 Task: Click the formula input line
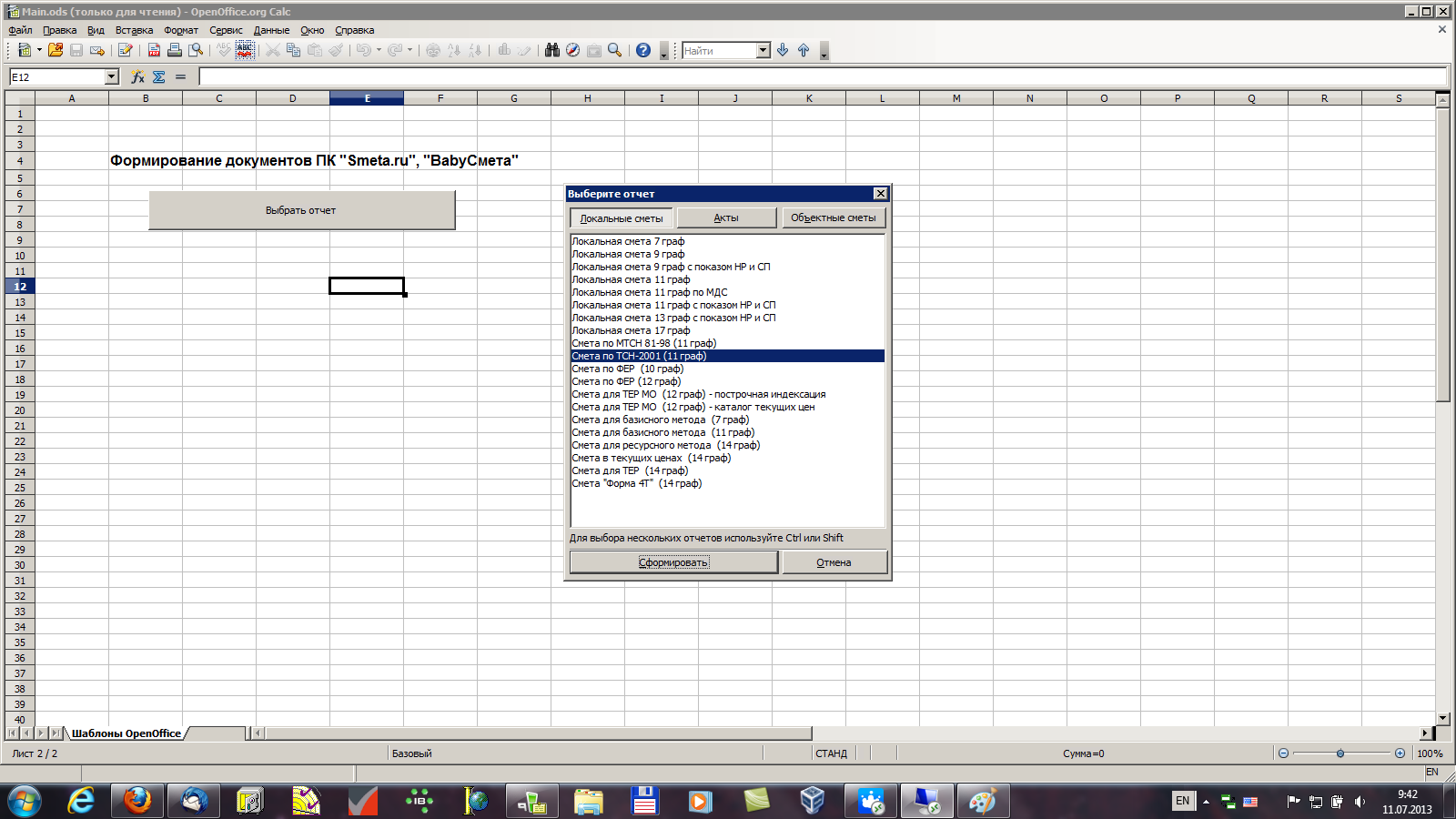(823, 77)
